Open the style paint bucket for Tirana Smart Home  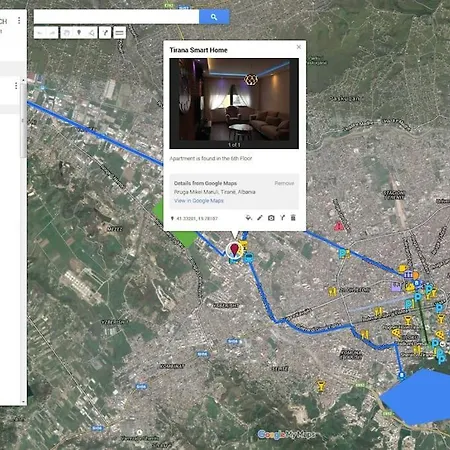248,218
